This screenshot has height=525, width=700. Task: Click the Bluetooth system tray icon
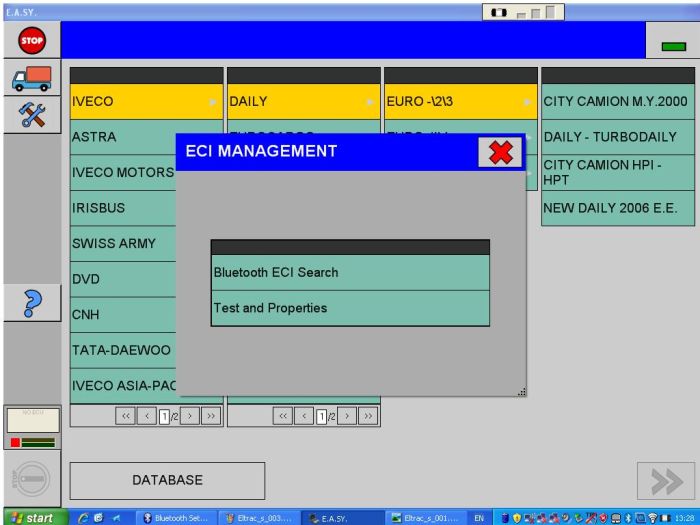(628, 518)
